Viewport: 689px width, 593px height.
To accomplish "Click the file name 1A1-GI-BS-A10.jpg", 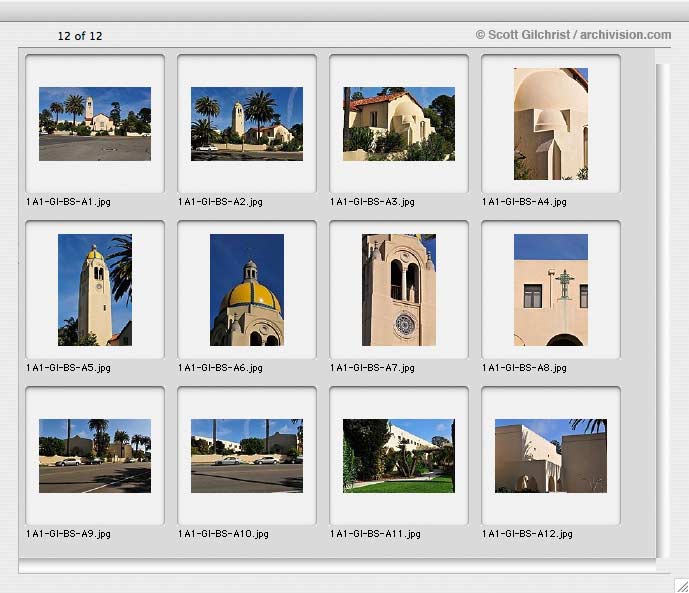I will point(223,534).
